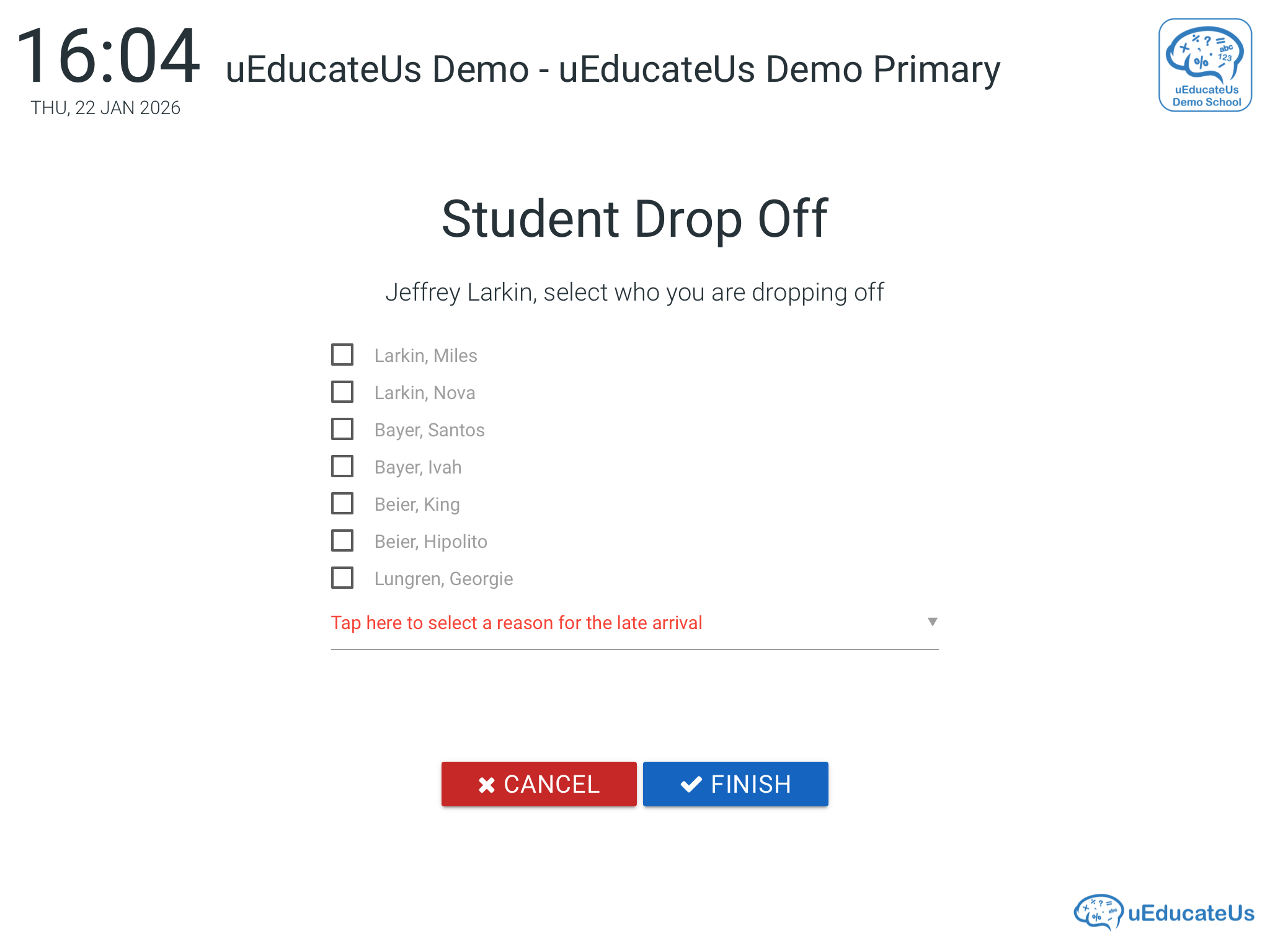
Task: Mark Beier, King for drop off
Action: click(342, 504)
